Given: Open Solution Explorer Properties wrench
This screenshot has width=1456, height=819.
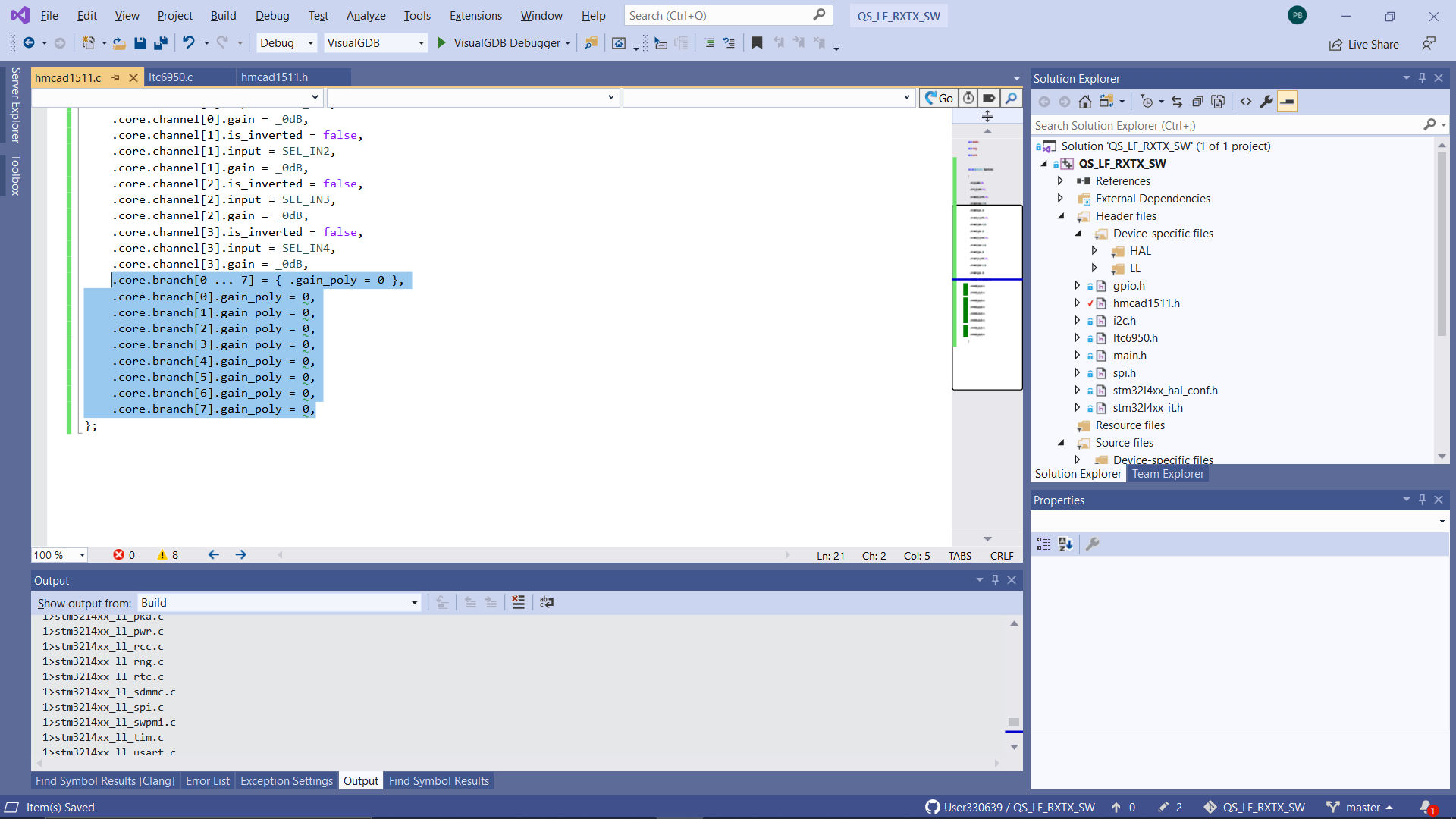Looking at the screenshot, I should [x=1266, y=101].
